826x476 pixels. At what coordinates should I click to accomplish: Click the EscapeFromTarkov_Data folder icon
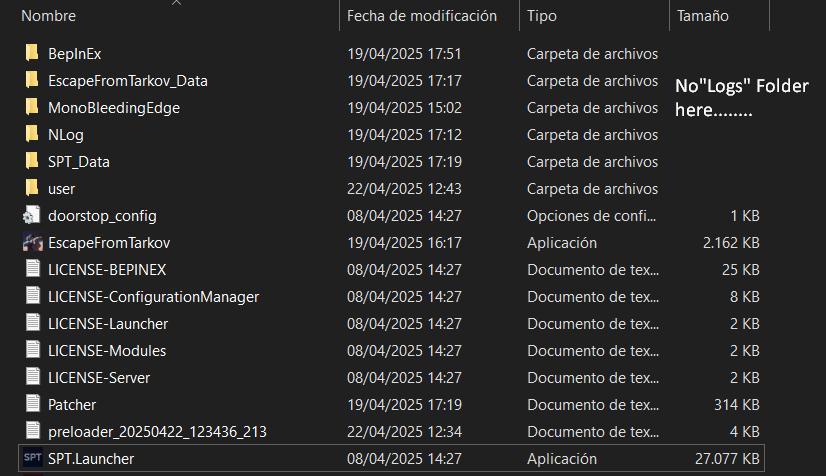(32, 80)
